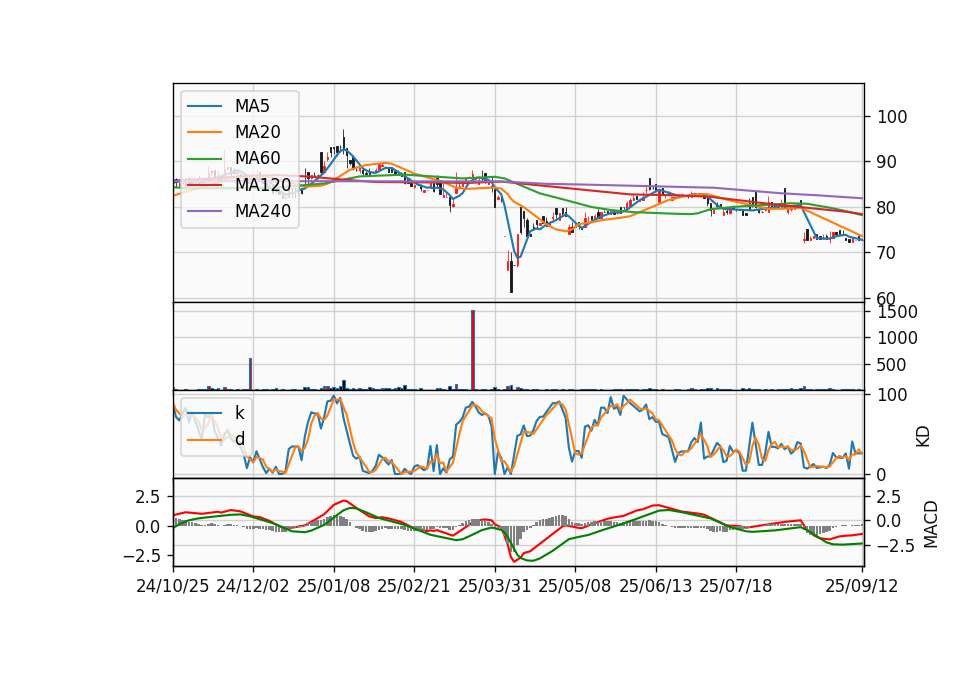Click the 24/10/25 date axis label
The height and width of the screenshot is (690, 960).
pos(173,586)
